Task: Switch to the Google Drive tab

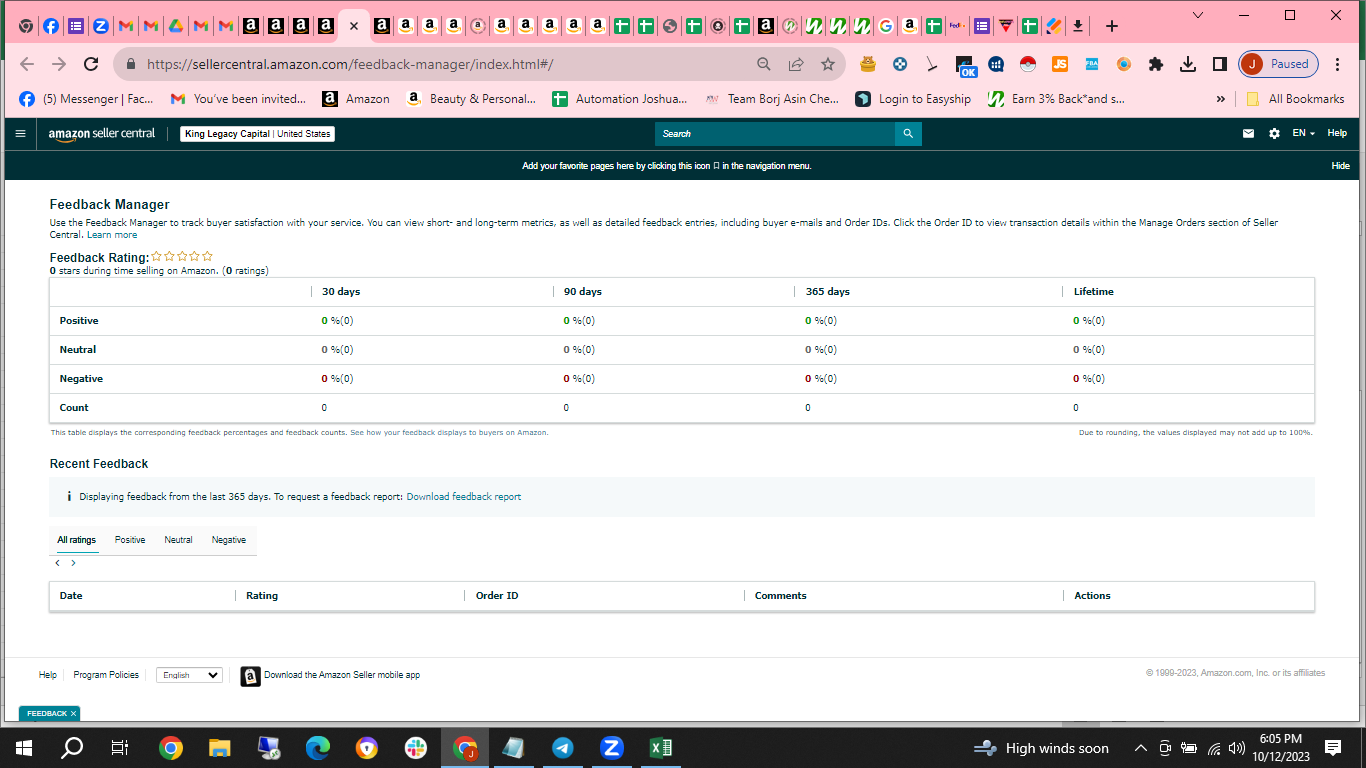Action: 175,26
